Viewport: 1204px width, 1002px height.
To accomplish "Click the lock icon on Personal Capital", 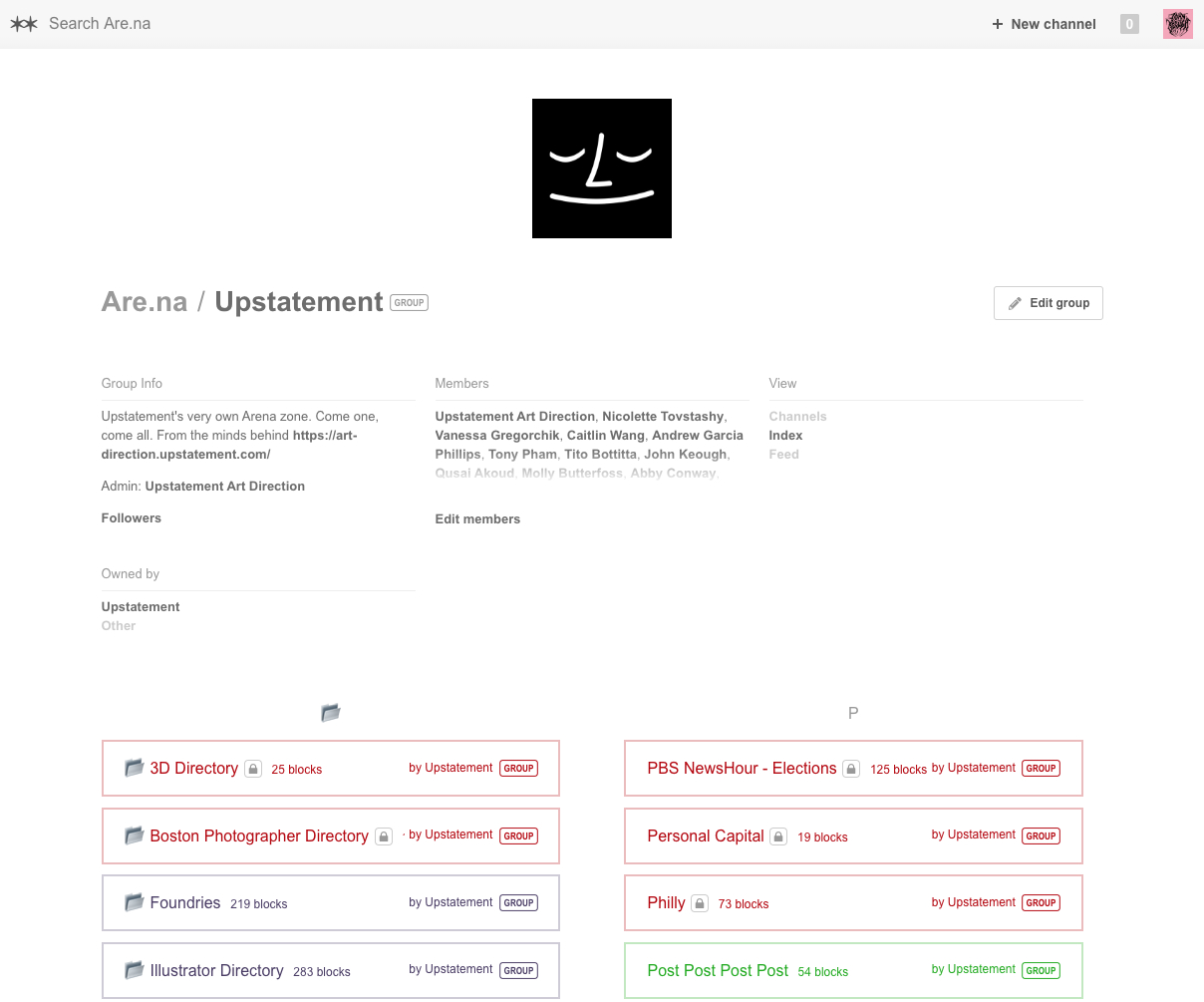I will click(779, 836).
